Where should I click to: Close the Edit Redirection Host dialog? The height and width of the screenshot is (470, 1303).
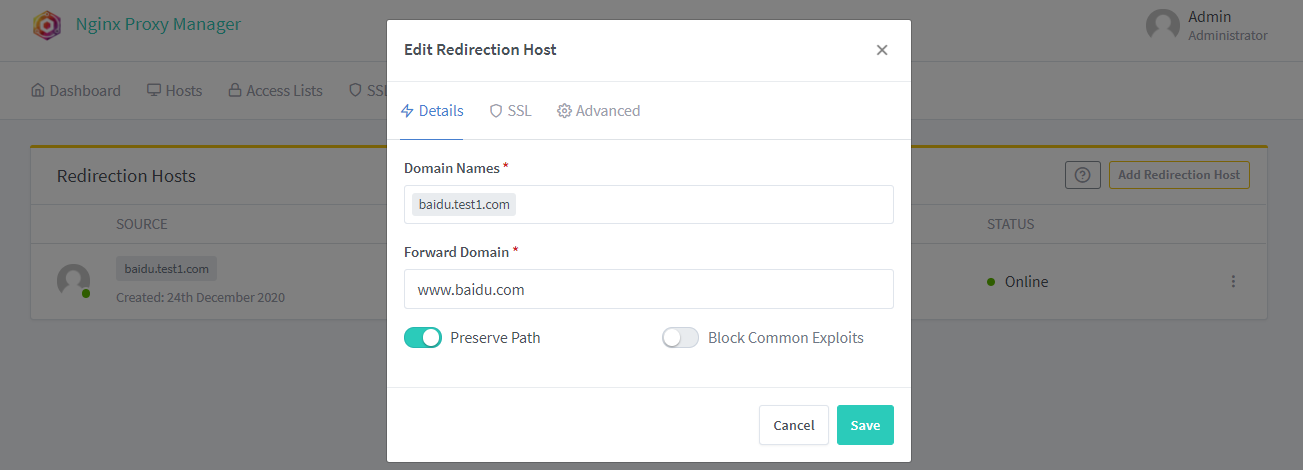click(x=881, y=50)
